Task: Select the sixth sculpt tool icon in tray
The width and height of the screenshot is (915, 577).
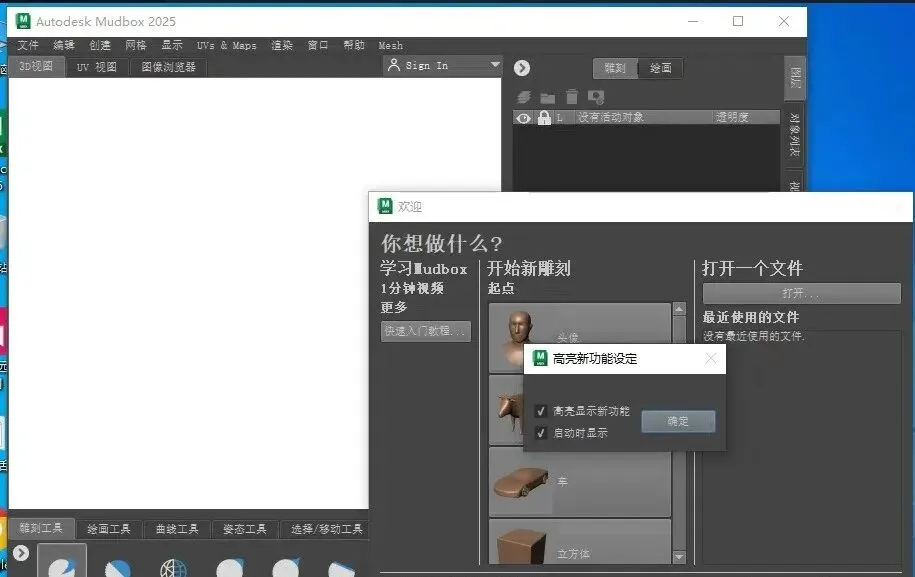Action: pos(341,568)
